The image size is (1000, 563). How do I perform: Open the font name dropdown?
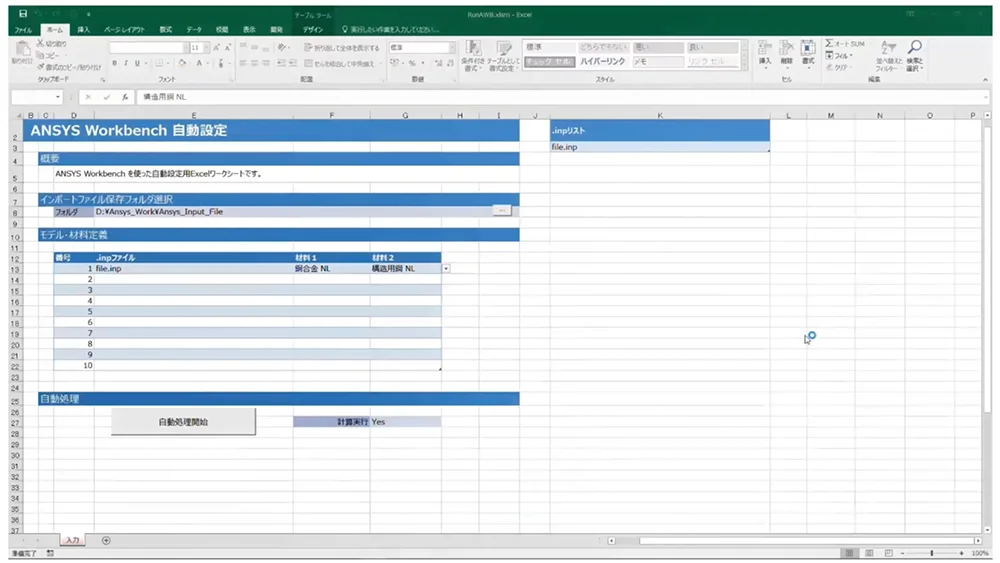pos(186,48)
